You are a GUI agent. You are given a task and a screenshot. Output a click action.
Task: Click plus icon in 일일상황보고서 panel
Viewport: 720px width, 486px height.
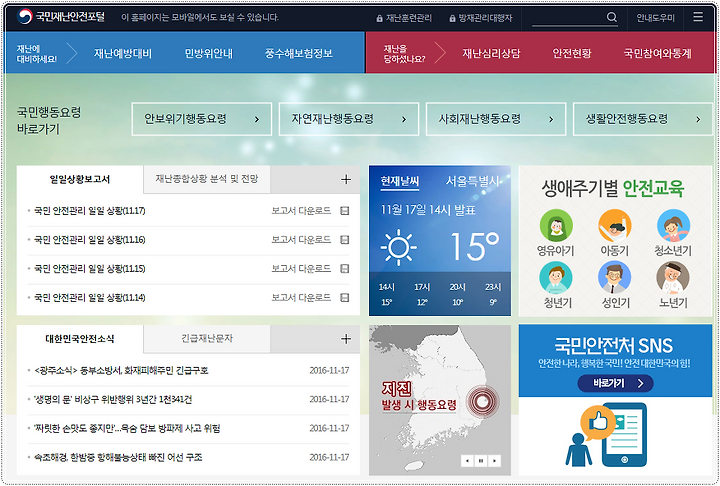click(346, 179)
